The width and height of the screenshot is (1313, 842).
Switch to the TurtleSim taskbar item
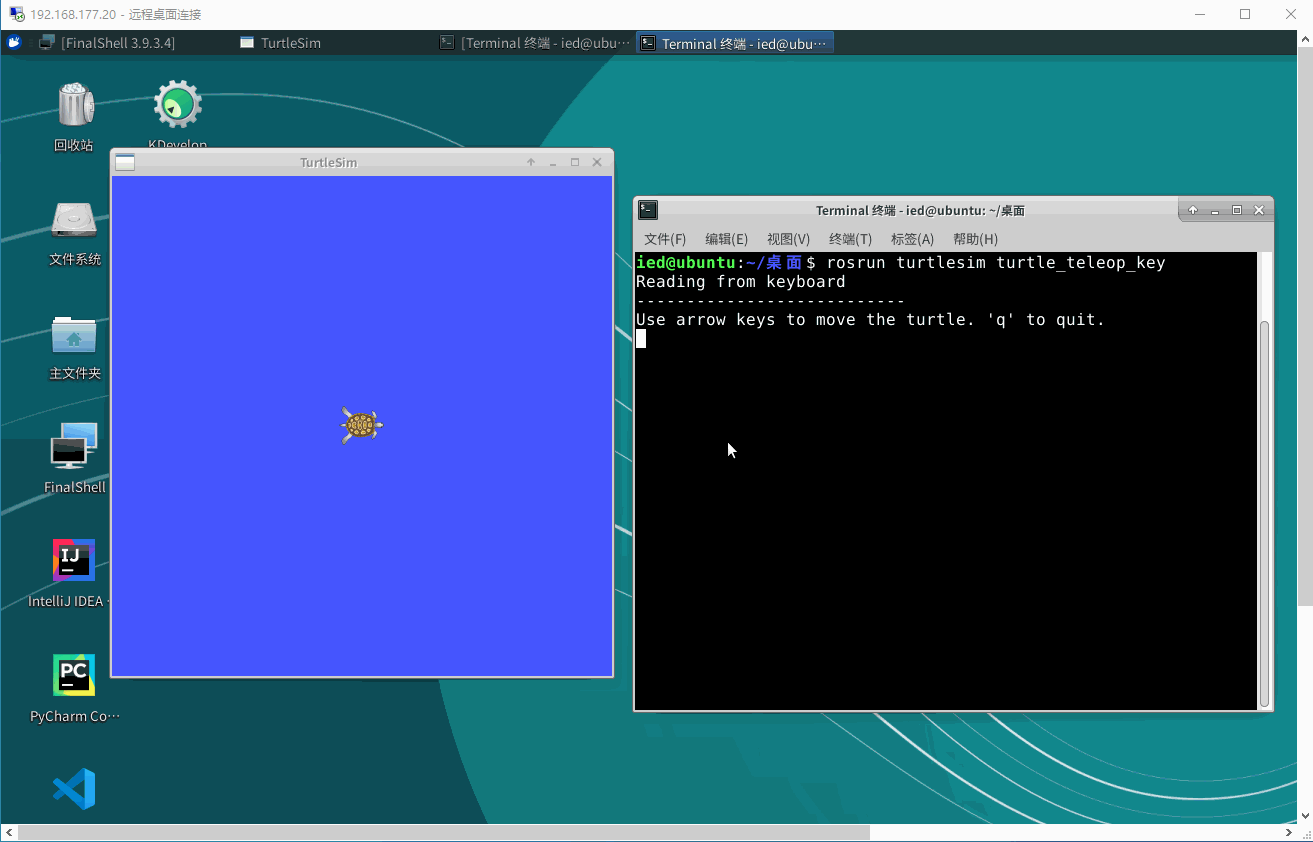click(334, 43)
